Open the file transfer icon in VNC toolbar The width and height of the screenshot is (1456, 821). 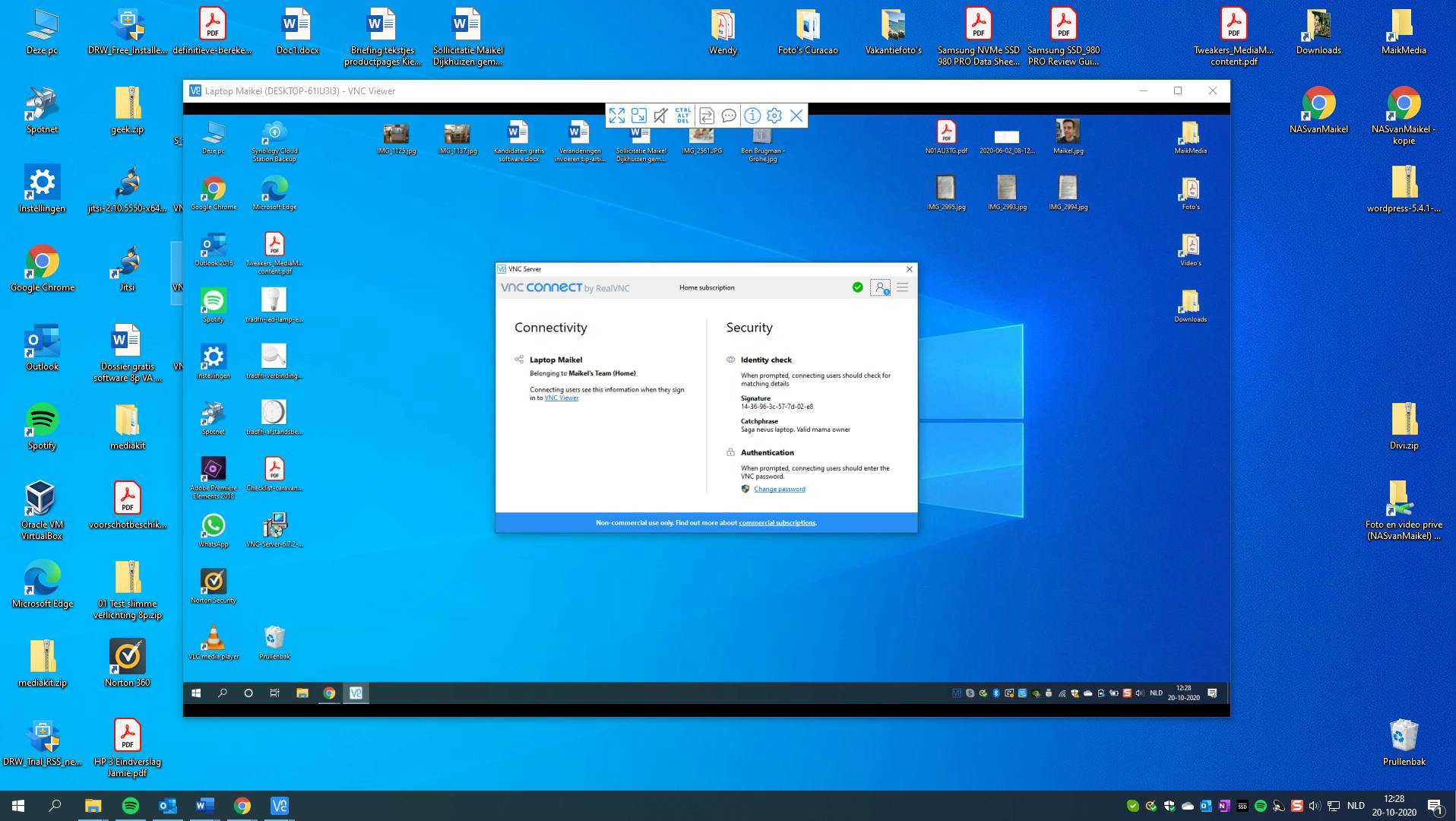coord(707,116)
